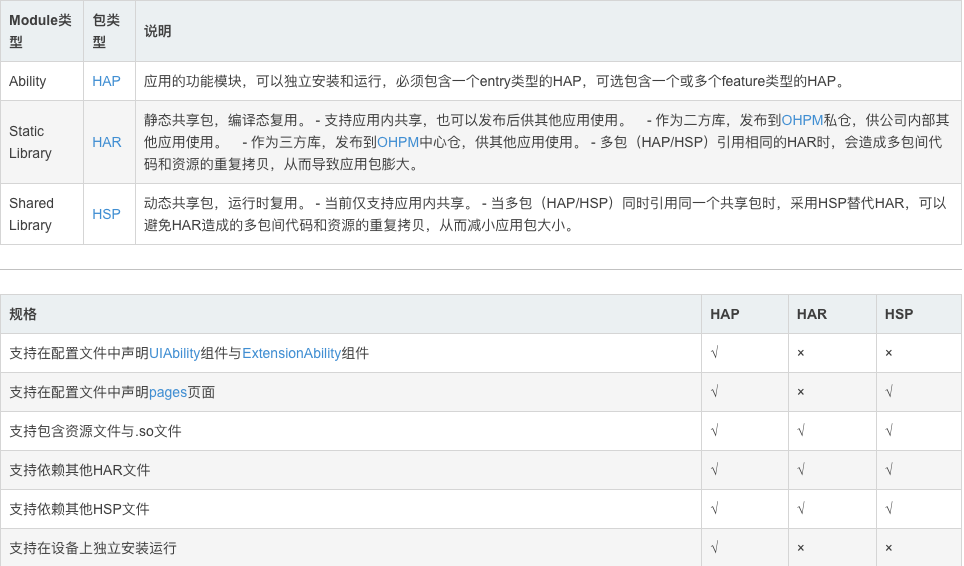Screen dimensions: 964x566
Task: Select the 支持依赖其他HSP文件 row label
Action: pyautogui.click(x=79, y=509)
